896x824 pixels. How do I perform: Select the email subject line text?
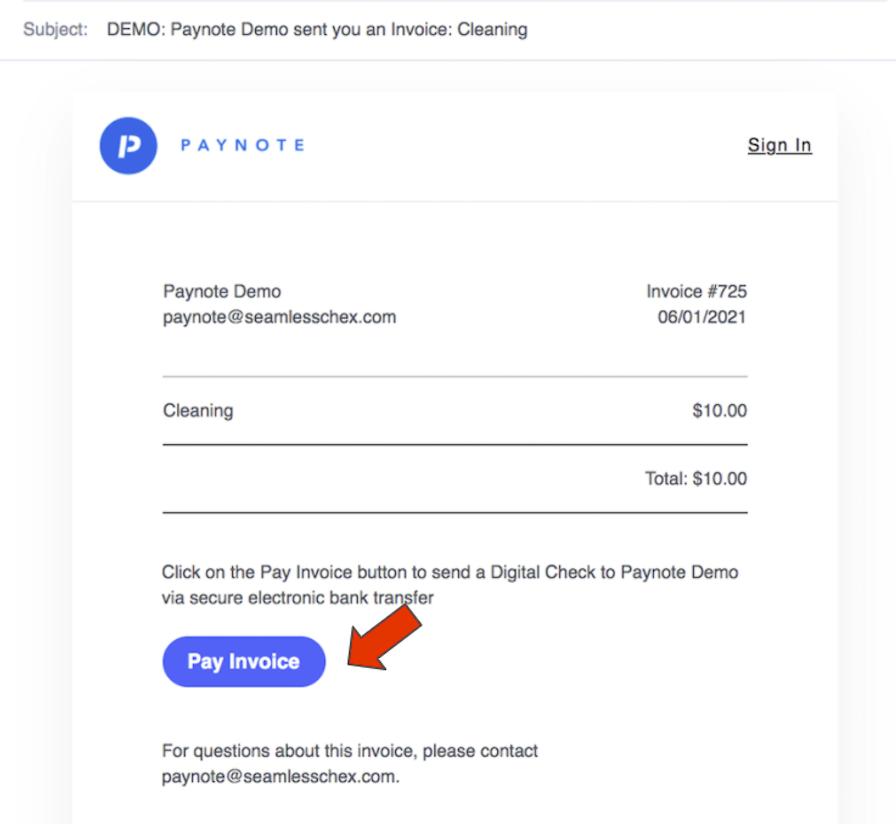[x=317, y=29]
